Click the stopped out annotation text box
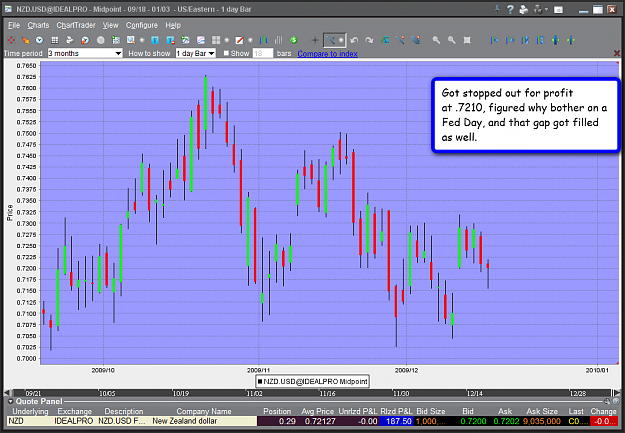625x433 pixels. point(525,115)
